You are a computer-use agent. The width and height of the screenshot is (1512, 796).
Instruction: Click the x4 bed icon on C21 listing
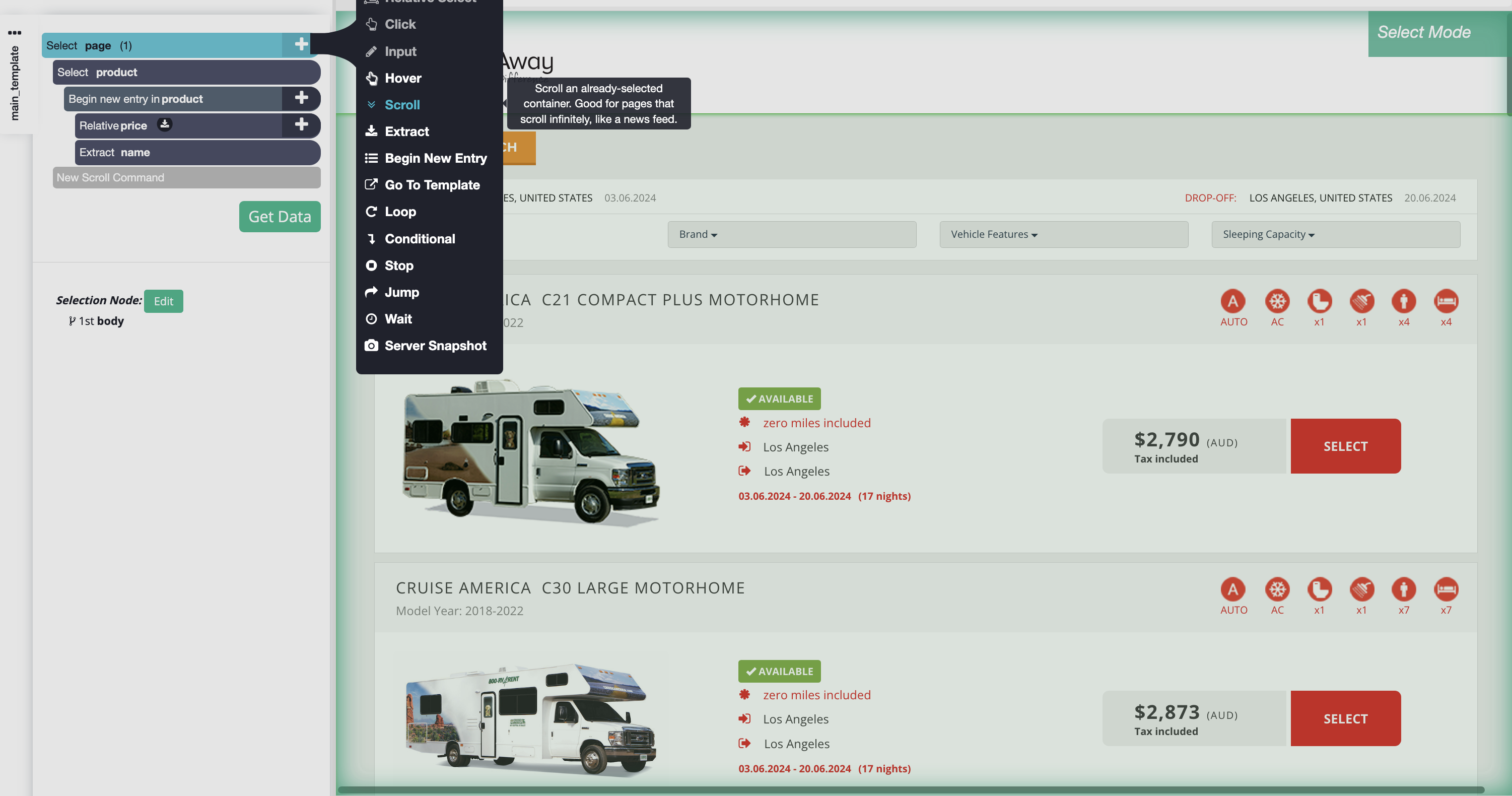tap(1446, 301)
